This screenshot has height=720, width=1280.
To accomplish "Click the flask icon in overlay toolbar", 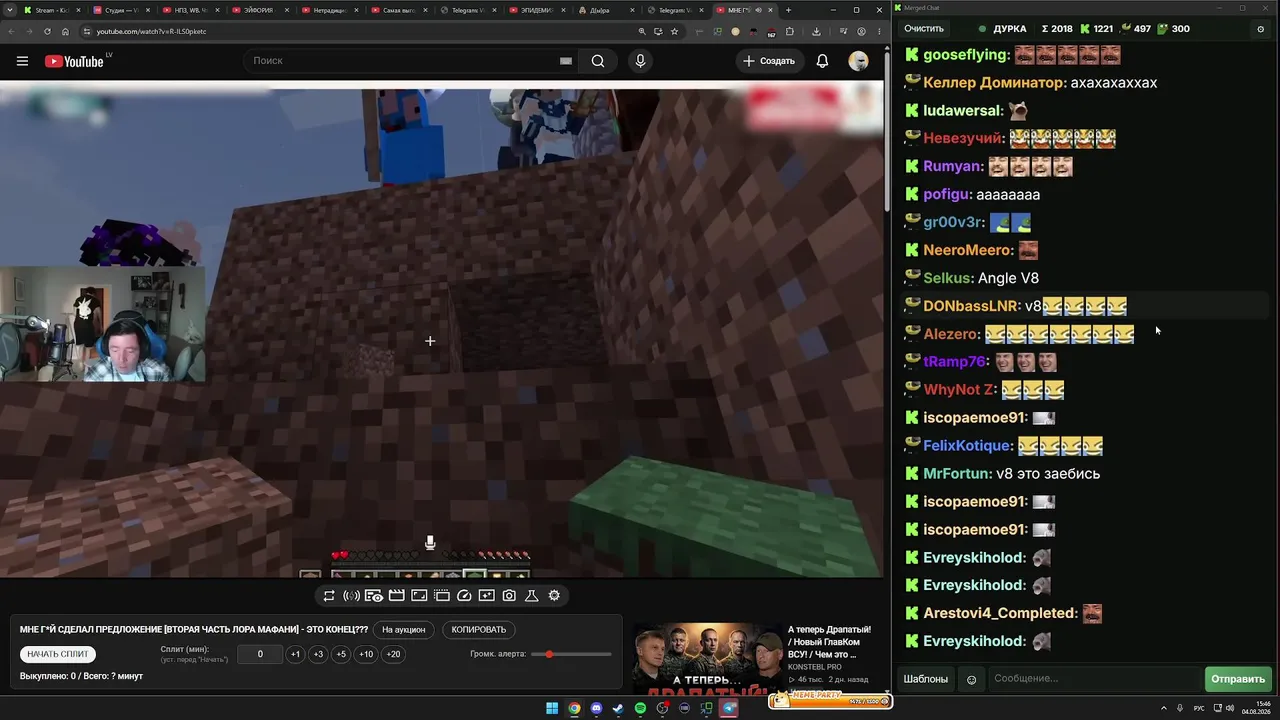I will pyautogui.click(x=531, y=596).
